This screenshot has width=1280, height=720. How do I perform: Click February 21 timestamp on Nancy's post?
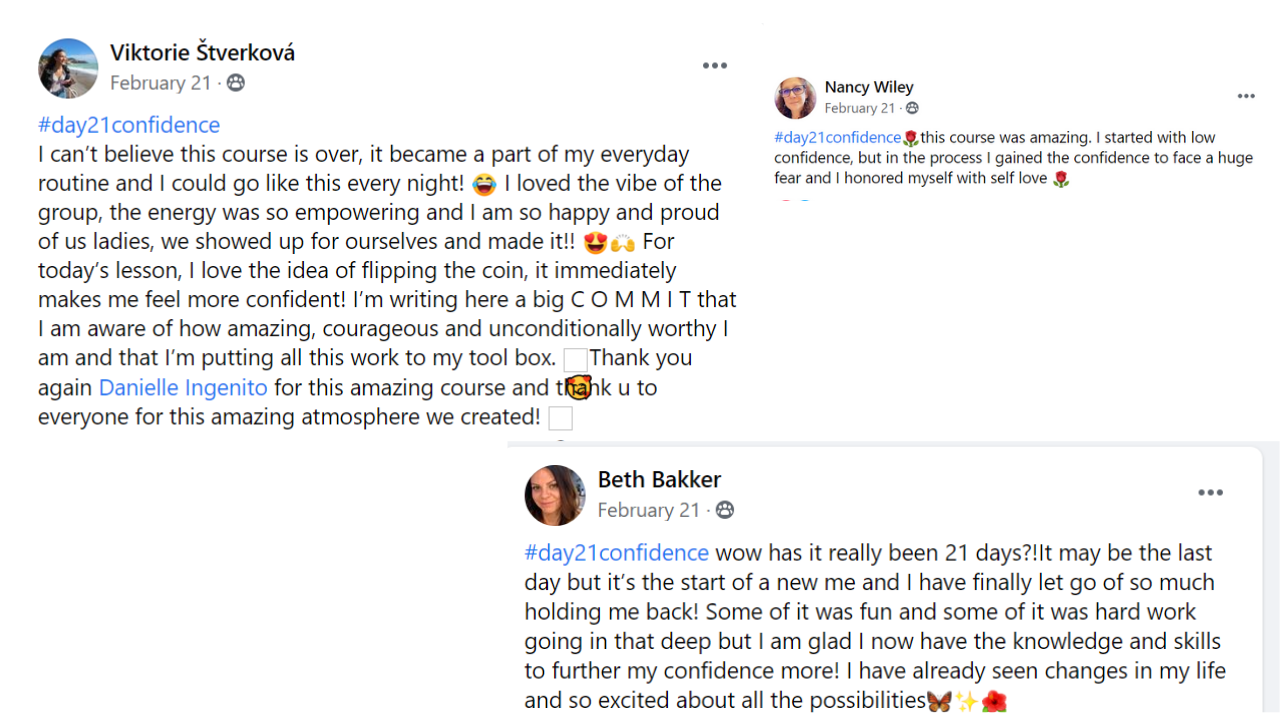(859, 109)
